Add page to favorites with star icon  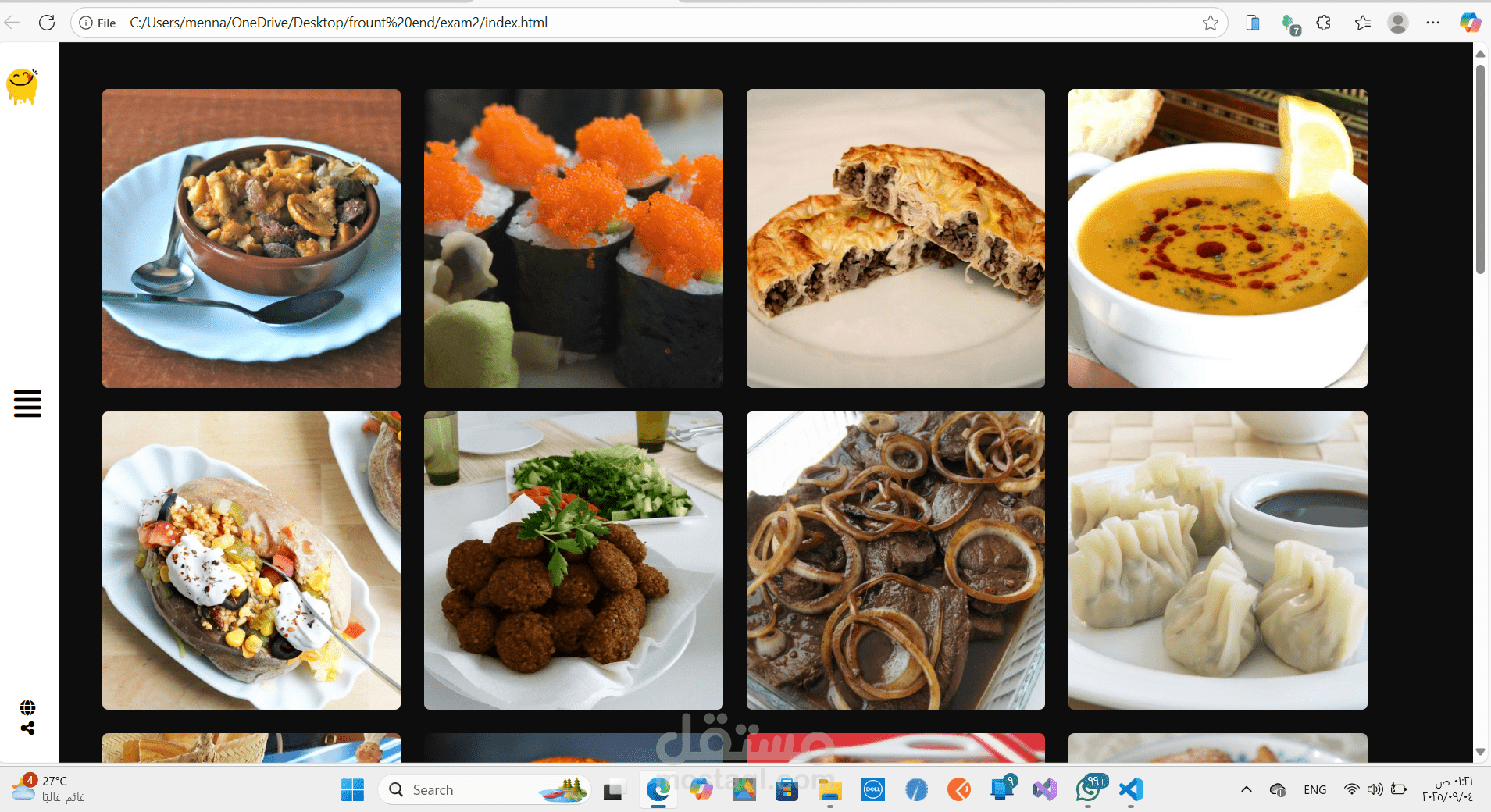(x=1211, y=23)
